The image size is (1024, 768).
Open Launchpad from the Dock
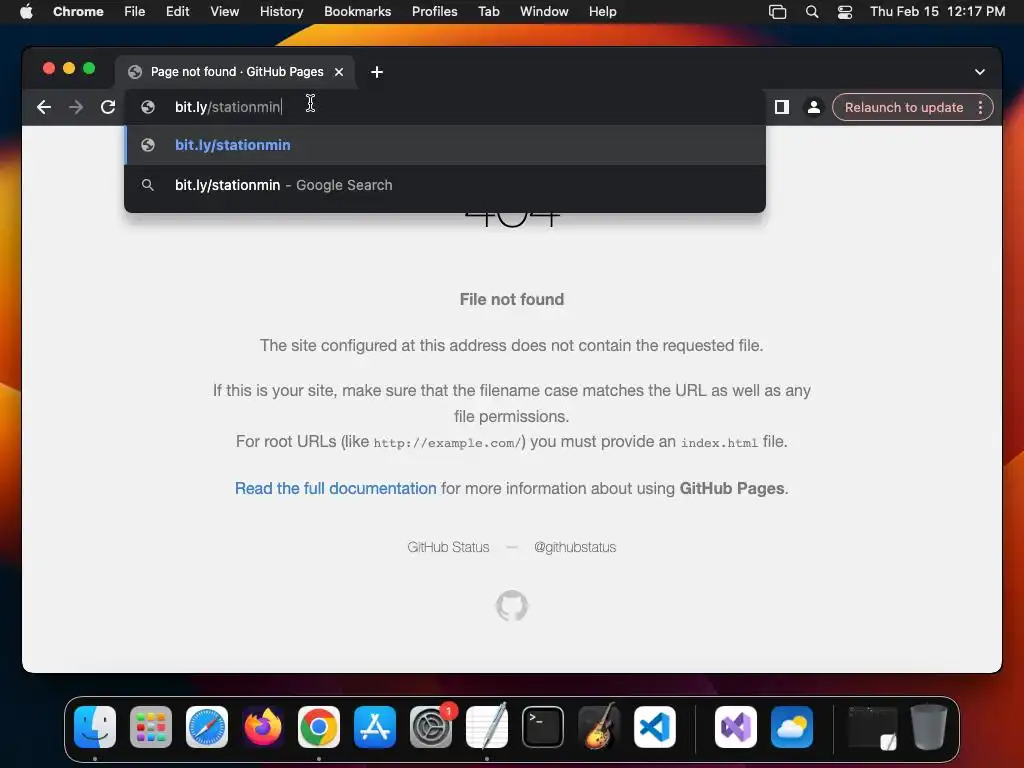[x=151, y=727]
